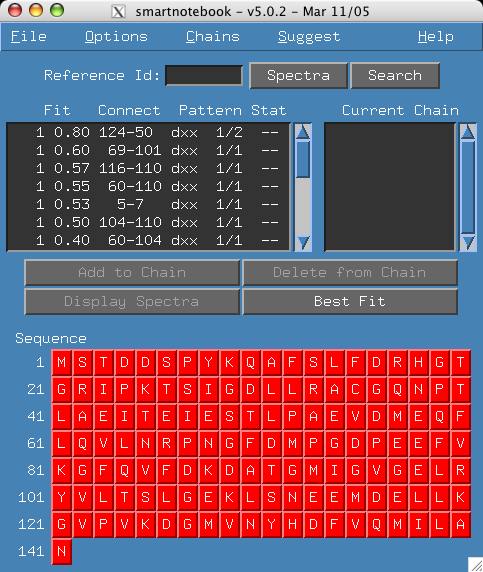Click the Search button
This screenshot has height=572, width=483.
click(x=395, y=76)
